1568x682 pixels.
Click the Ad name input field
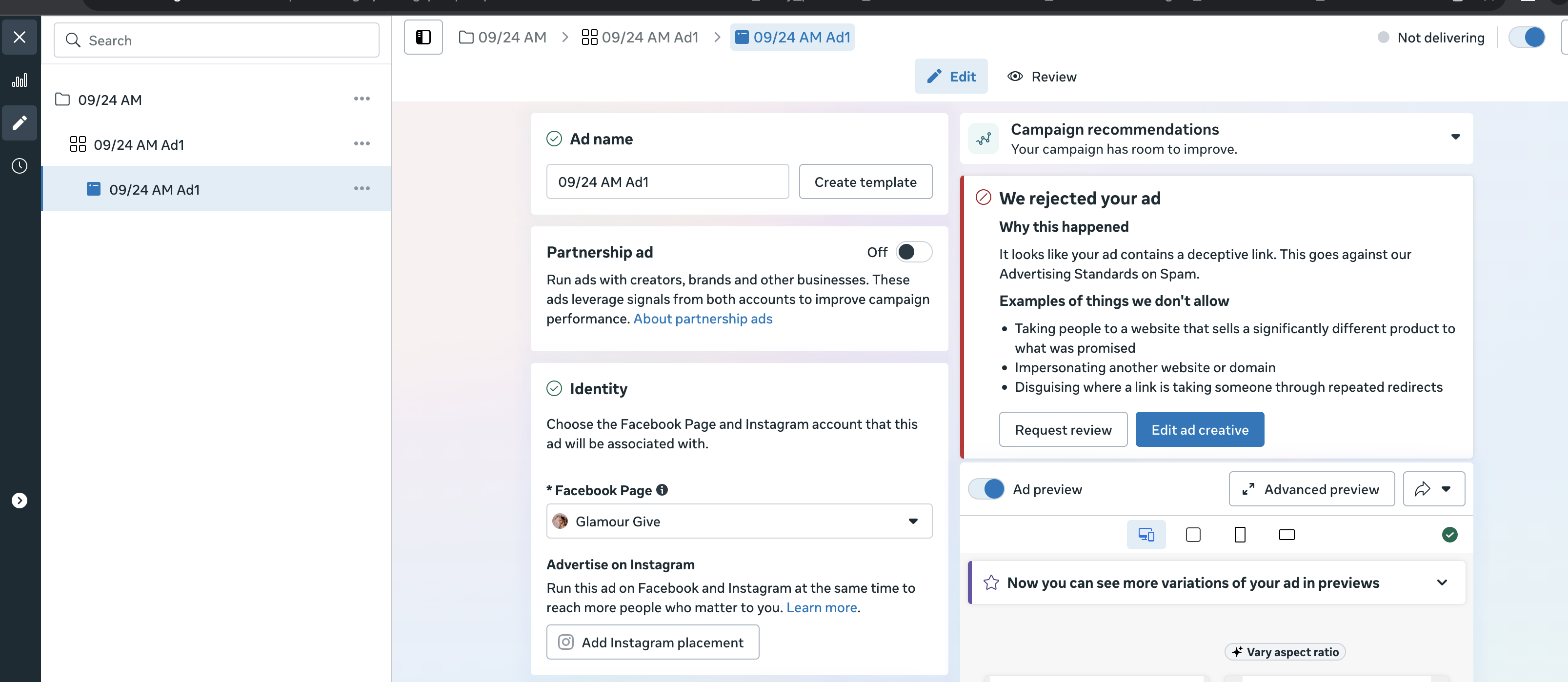667,182
